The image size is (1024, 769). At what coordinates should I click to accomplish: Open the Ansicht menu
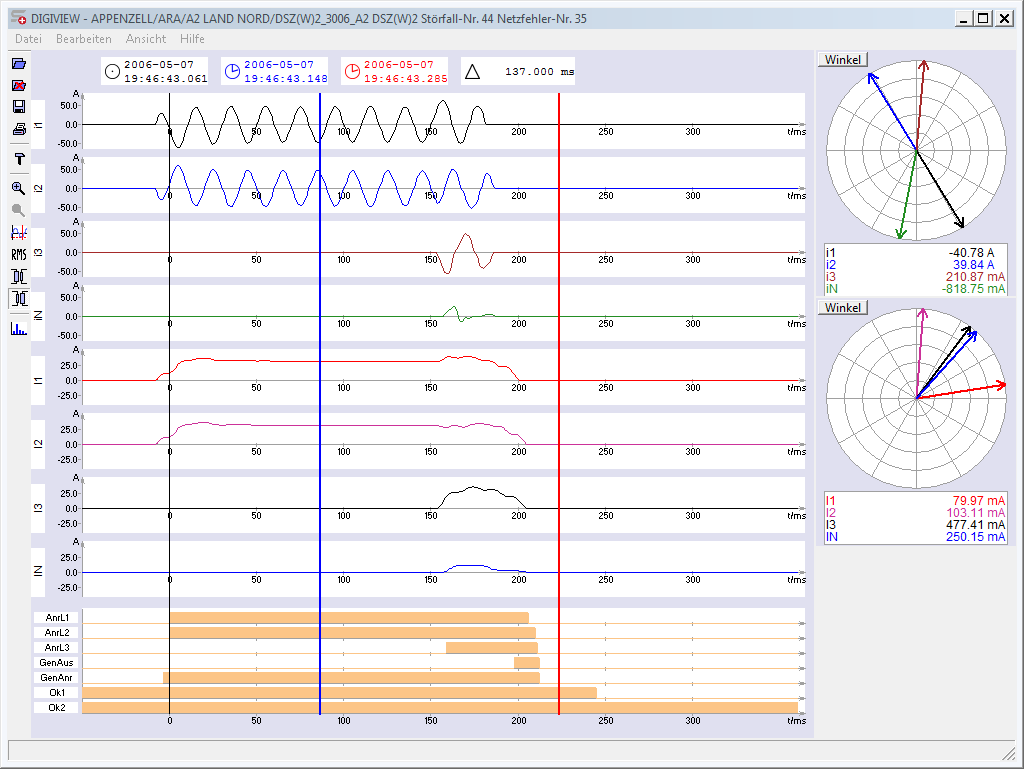(145, 39)
